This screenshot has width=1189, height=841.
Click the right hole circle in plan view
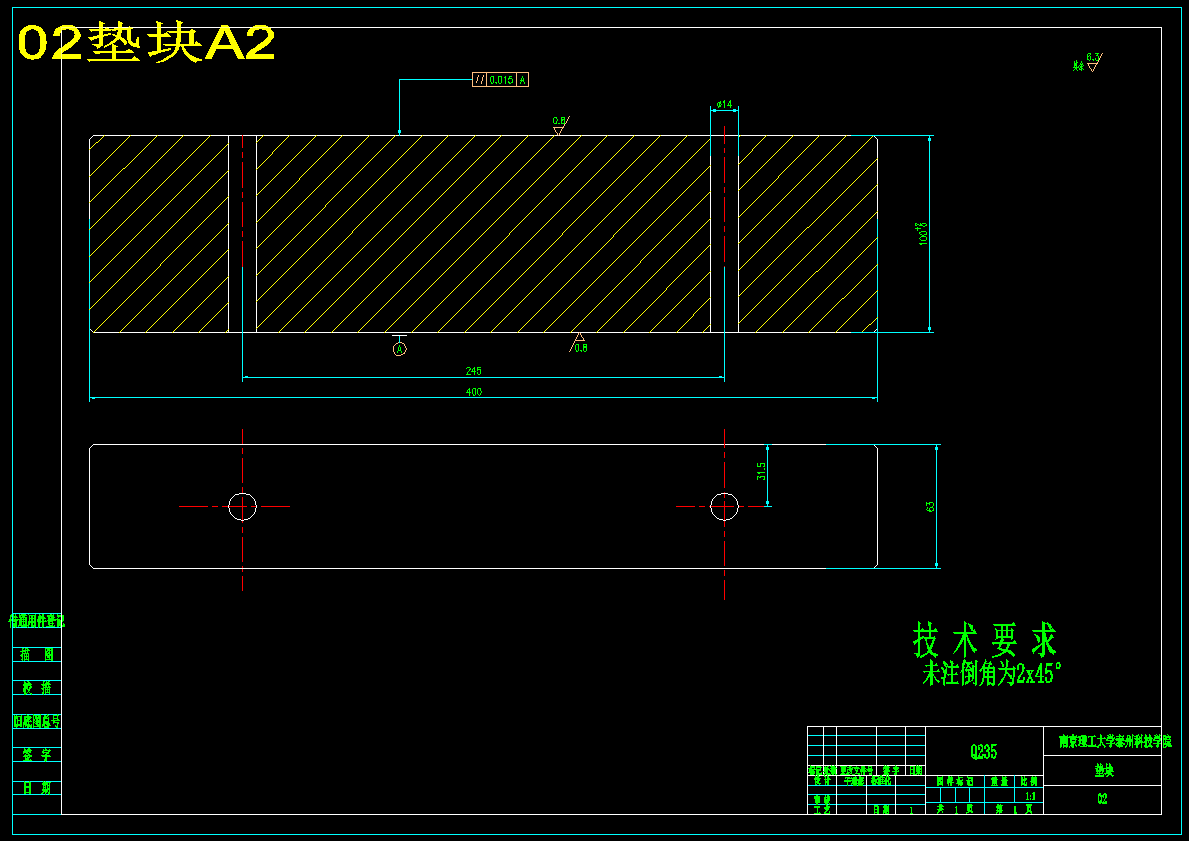pos(724,507)
